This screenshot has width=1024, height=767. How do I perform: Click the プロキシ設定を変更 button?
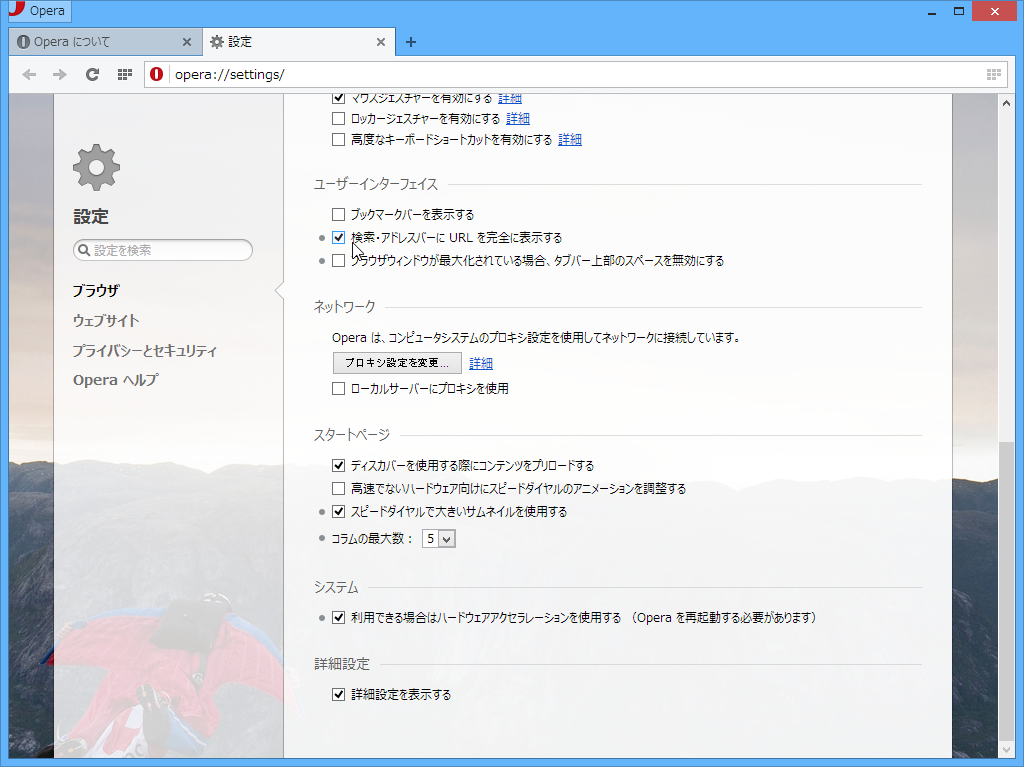(x=396, y=363)
